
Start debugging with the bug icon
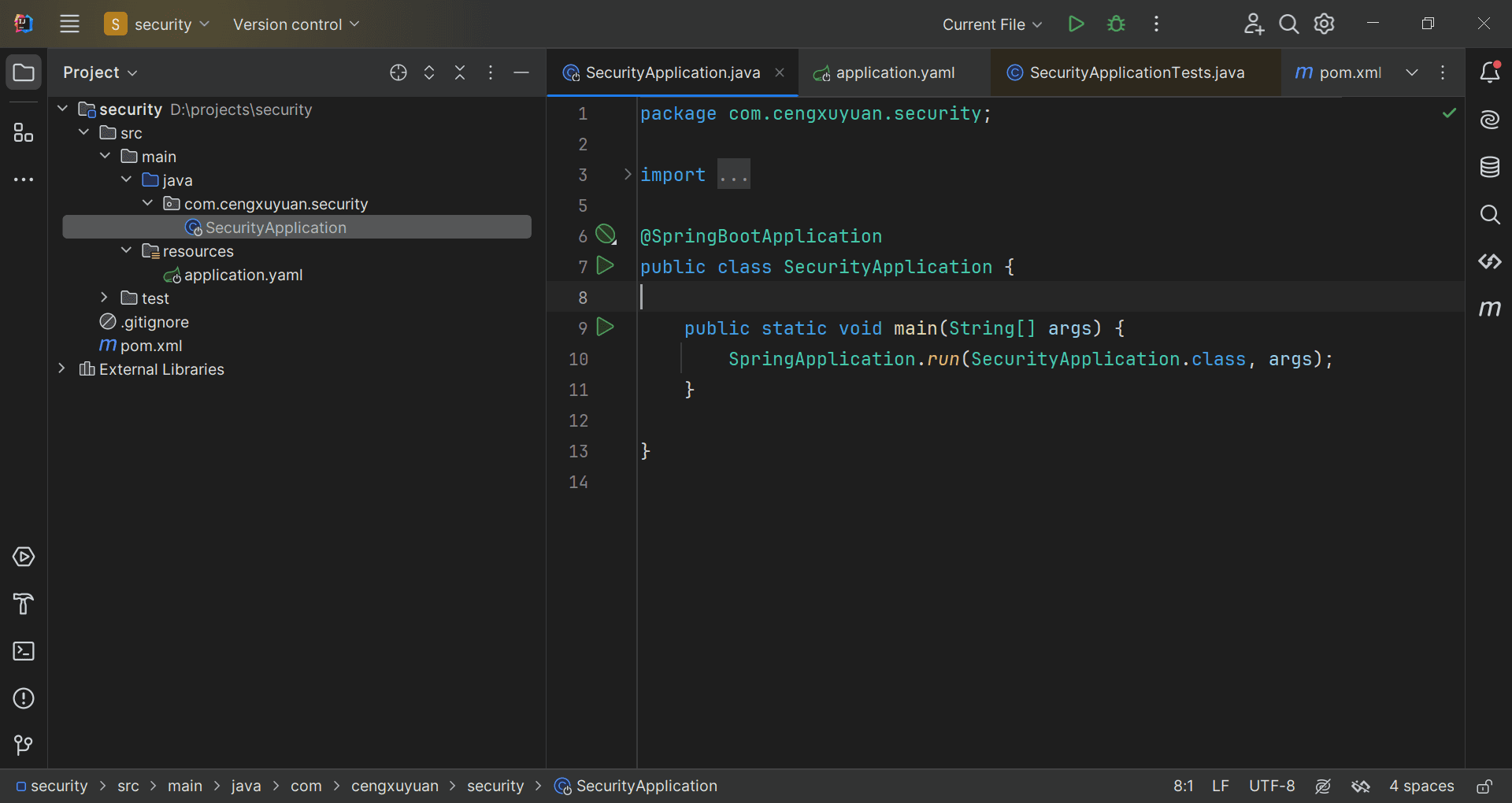1116,24
